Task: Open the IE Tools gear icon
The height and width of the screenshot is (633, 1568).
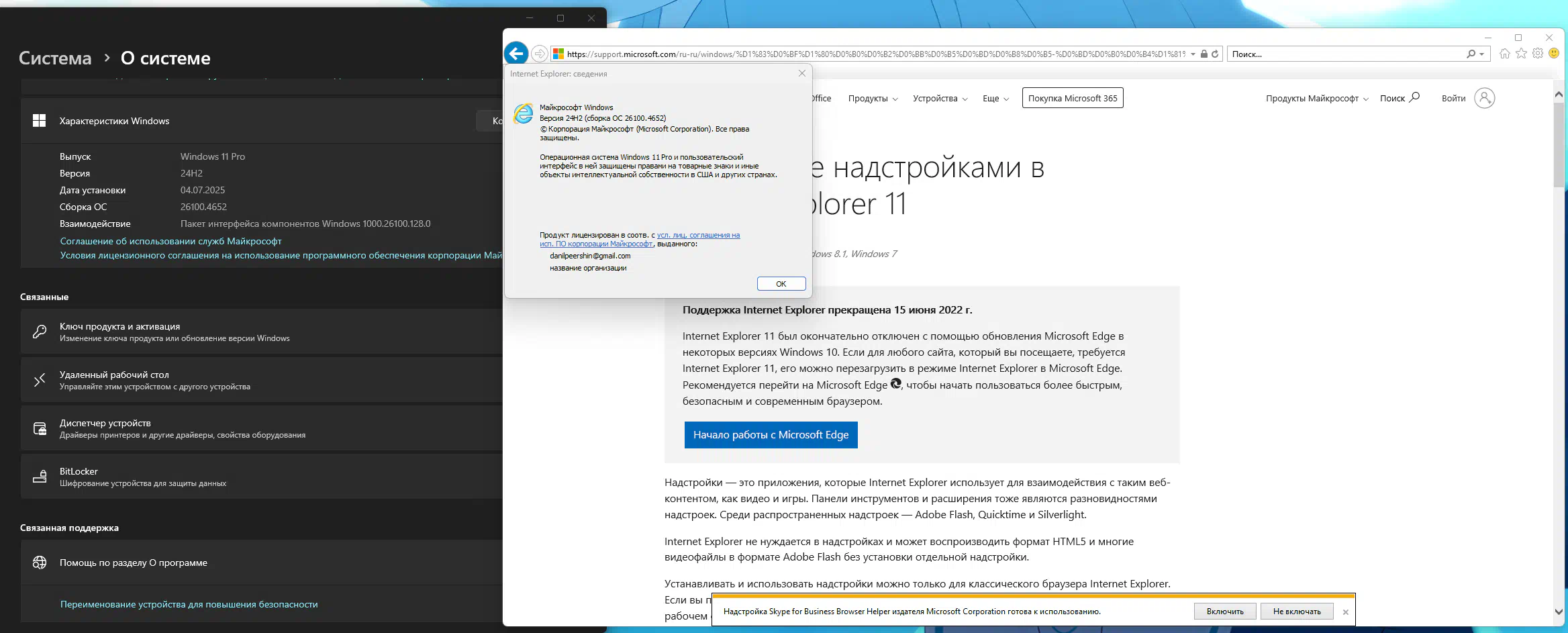Action: tap(1538, 54)
